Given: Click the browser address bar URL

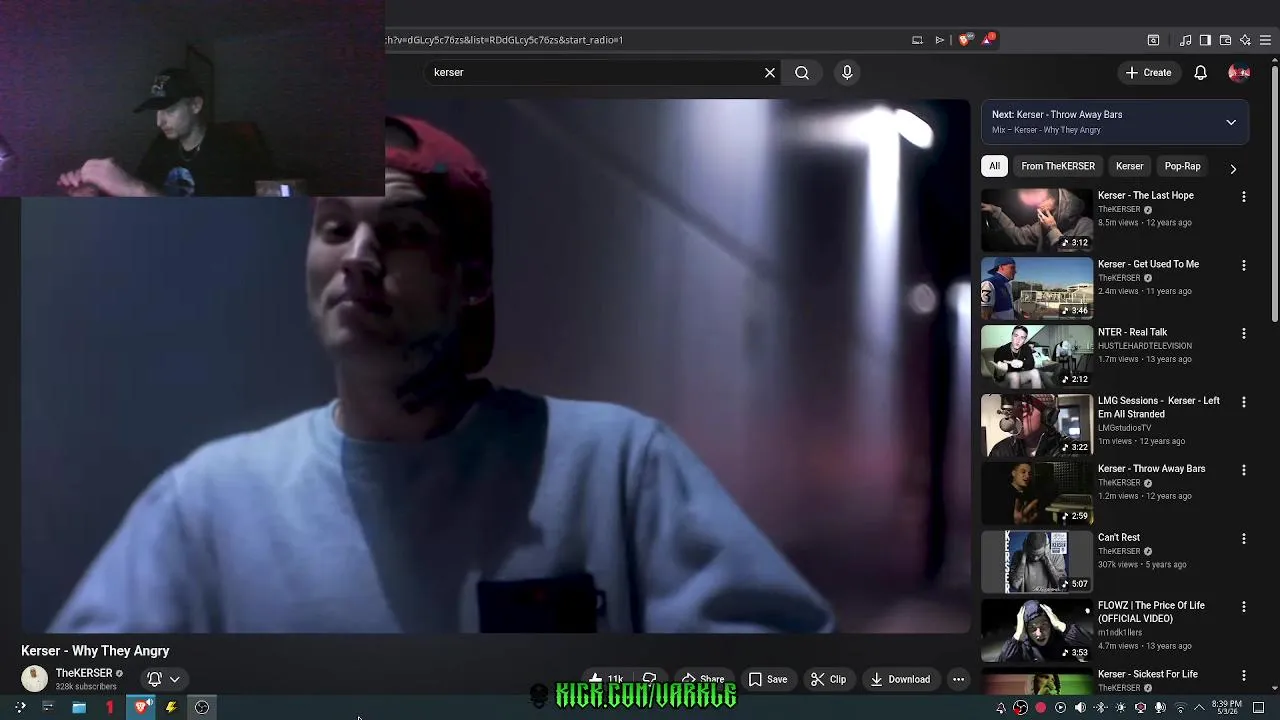Looking at the screenshot, I should point(504,40).
